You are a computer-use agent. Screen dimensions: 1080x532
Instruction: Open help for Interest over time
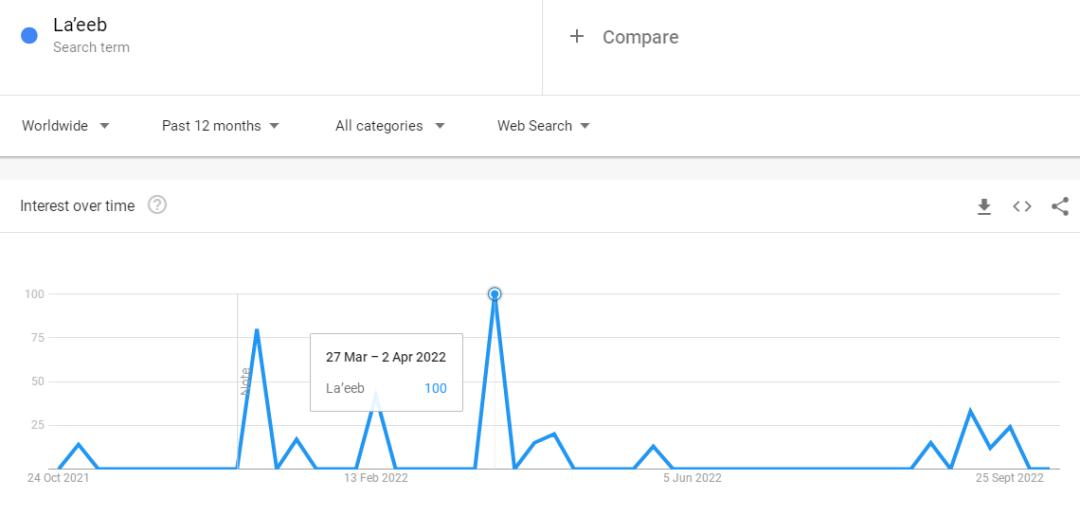tap(157, 205)
